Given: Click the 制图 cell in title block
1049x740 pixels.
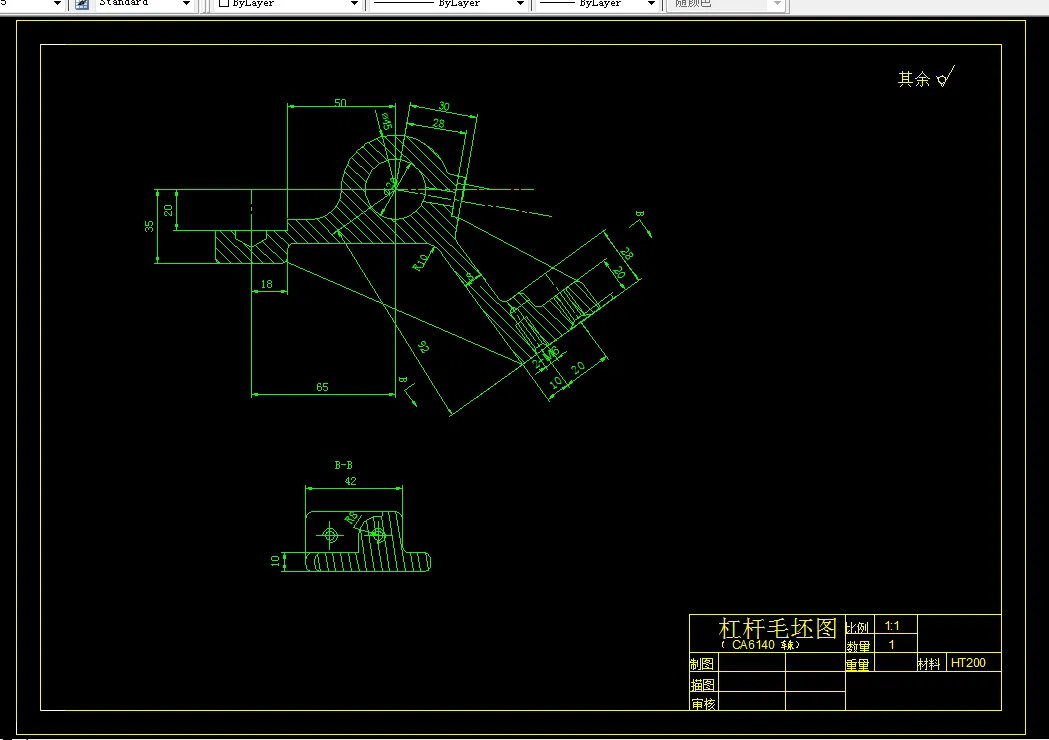Looking at the screenshot, I should point(702,664).
